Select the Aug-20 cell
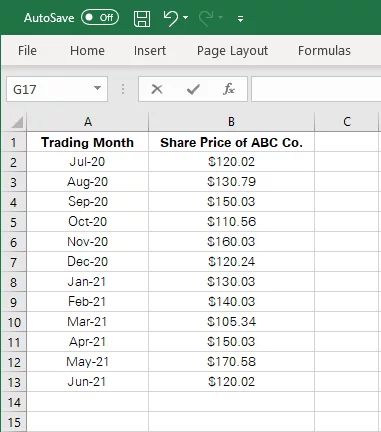 (x=88, y=182)
